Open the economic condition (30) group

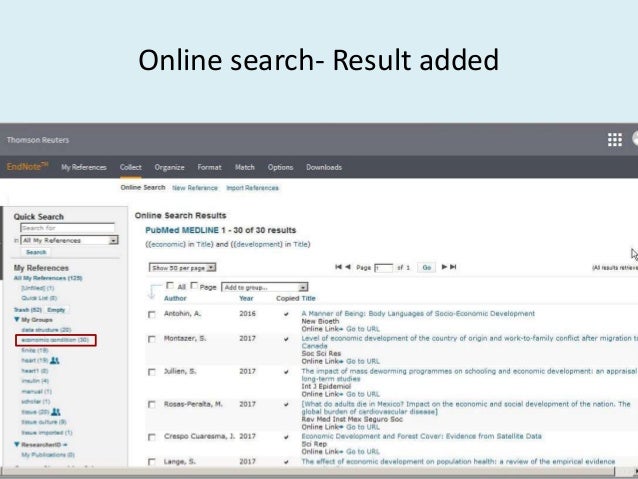click(55, 340)
